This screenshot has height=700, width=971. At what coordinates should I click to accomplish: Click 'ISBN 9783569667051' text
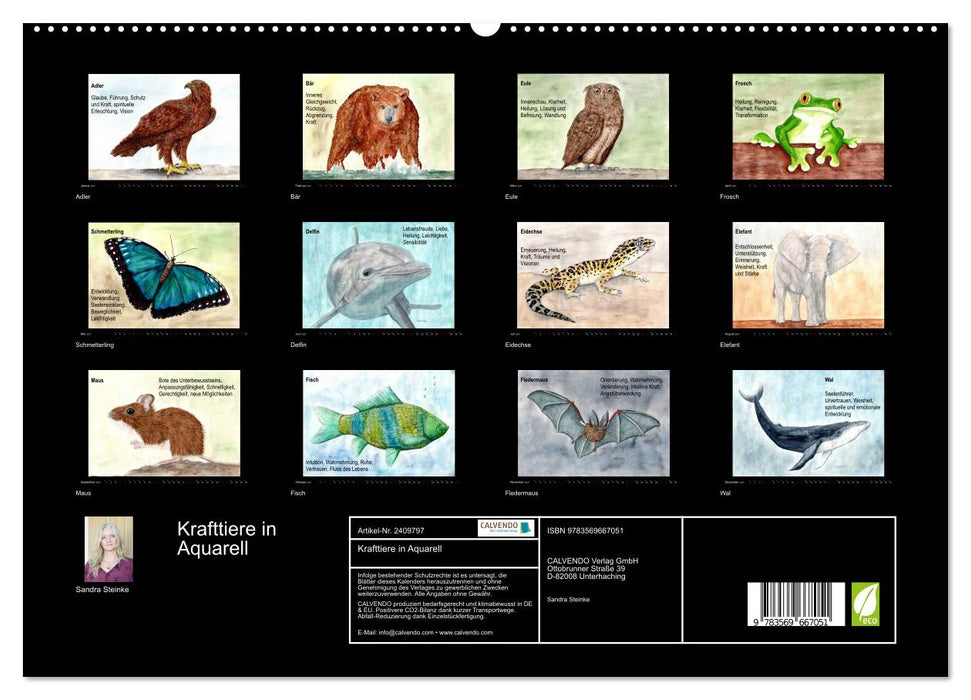(x=585, y=530)
